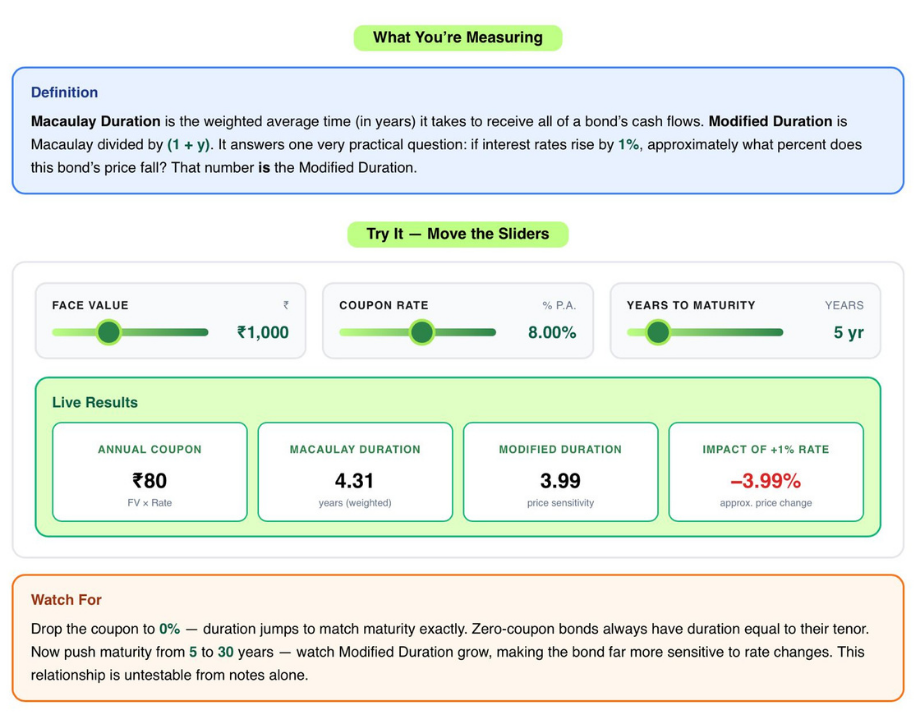
Task: Select the Annual Coupon result card
Action: [150, 472]
